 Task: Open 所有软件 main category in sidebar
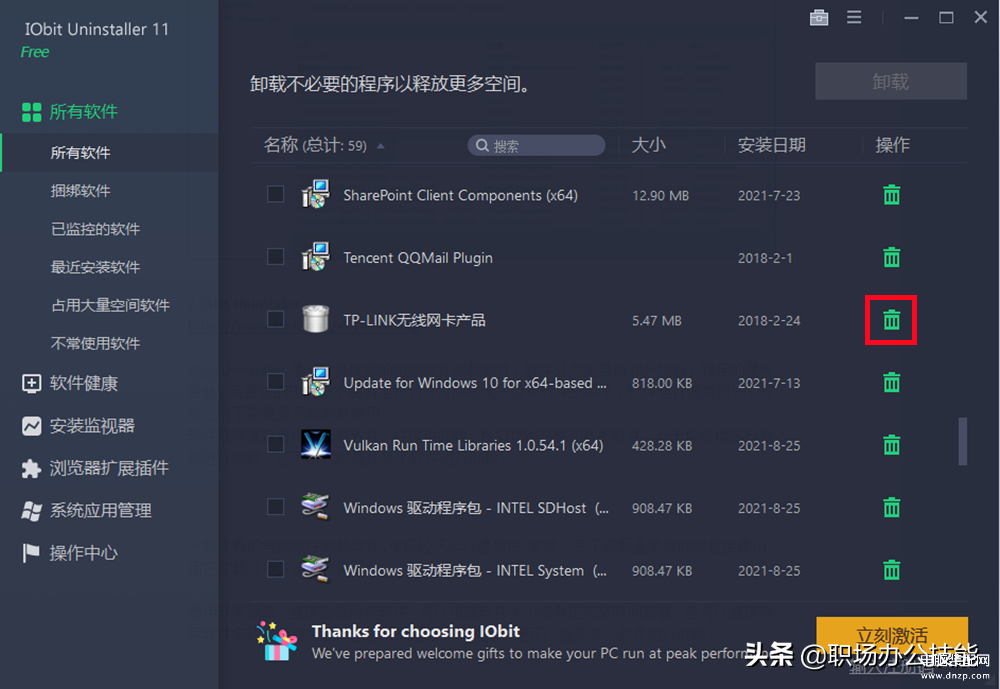[70, 112]
